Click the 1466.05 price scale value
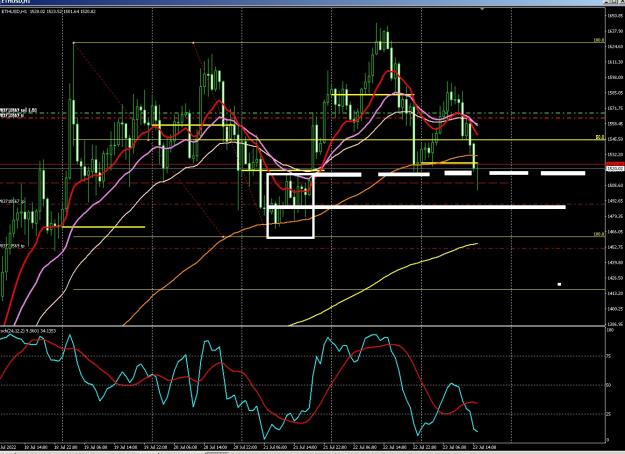This screenshot has height=454, width=625. click(x=615, y=232)
